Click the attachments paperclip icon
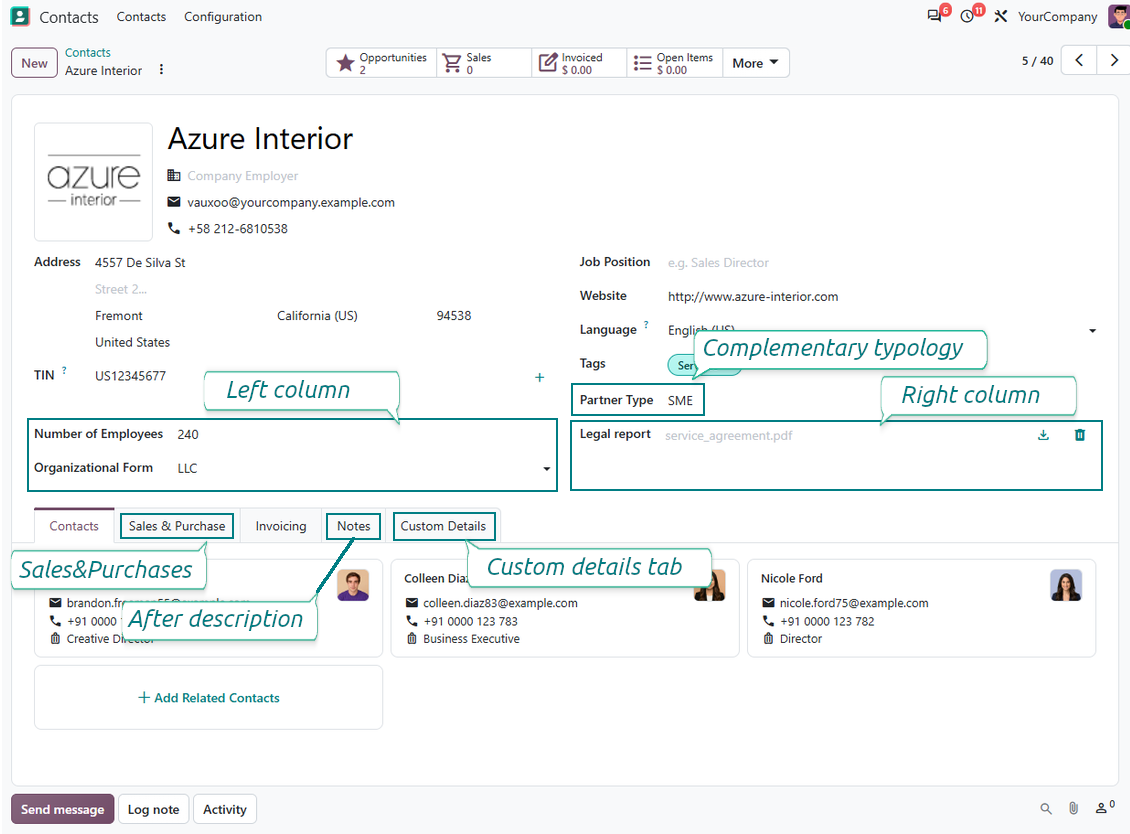Image resolution: width=1130 pixels, height=834 pixels. [x=1073, y=809]
